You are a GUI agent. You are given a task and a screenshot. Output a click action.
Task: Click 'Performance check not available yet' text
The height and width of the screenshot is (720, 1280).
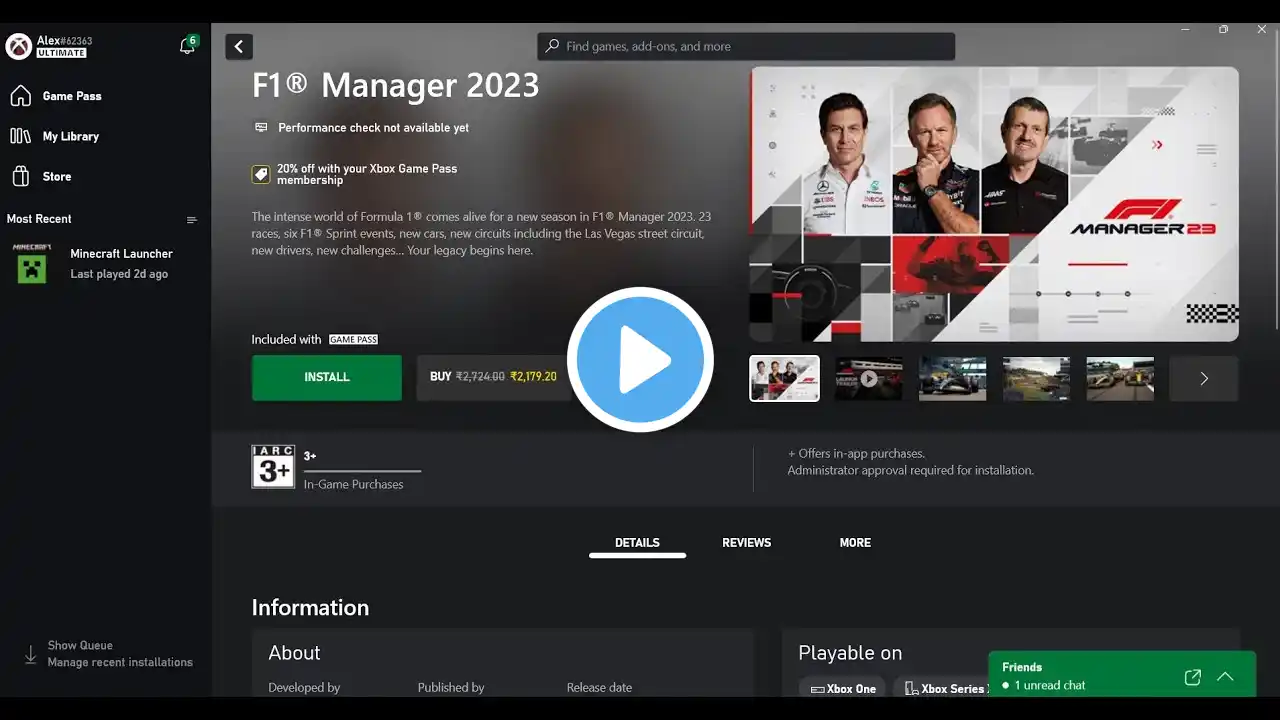tap(373, 128)
